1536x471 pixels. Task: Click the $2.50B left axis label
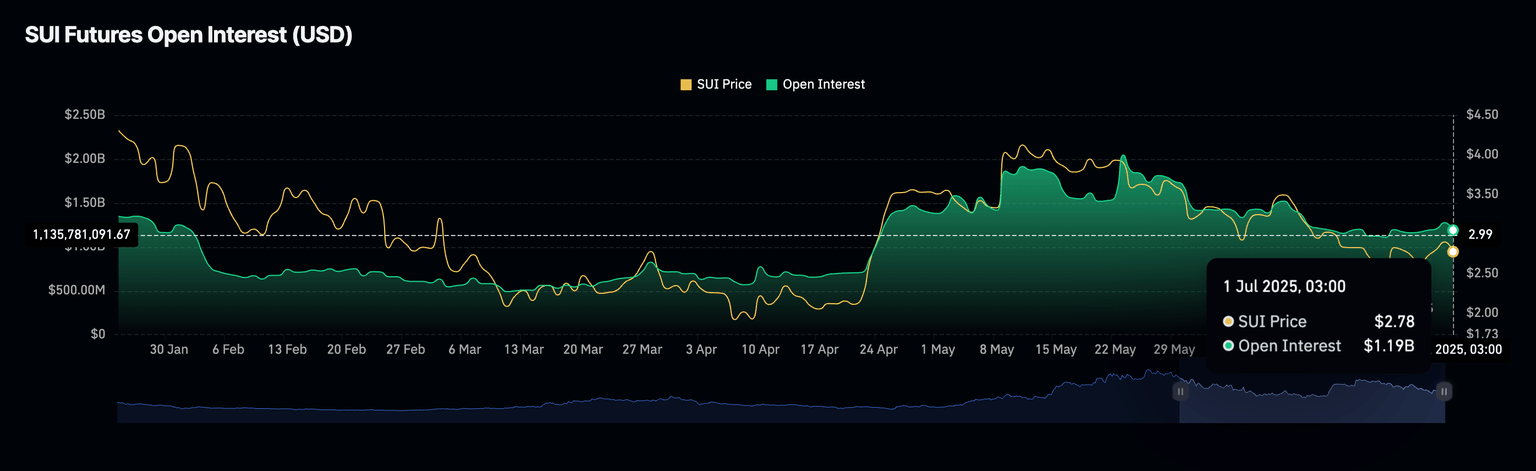pyautogui.click(x=84, y=115)
